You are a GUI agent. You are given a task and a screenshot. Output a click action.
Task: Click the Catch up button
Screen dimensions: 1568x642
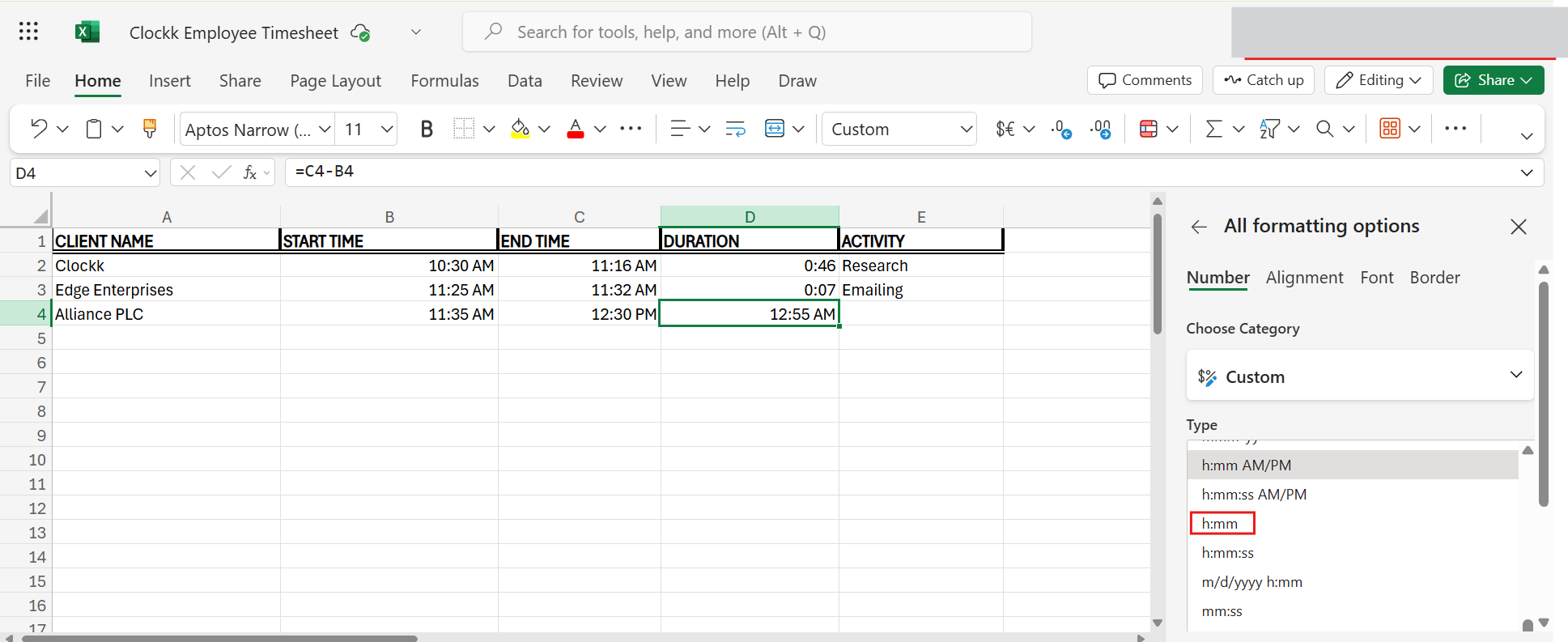tap(1264, 80)
